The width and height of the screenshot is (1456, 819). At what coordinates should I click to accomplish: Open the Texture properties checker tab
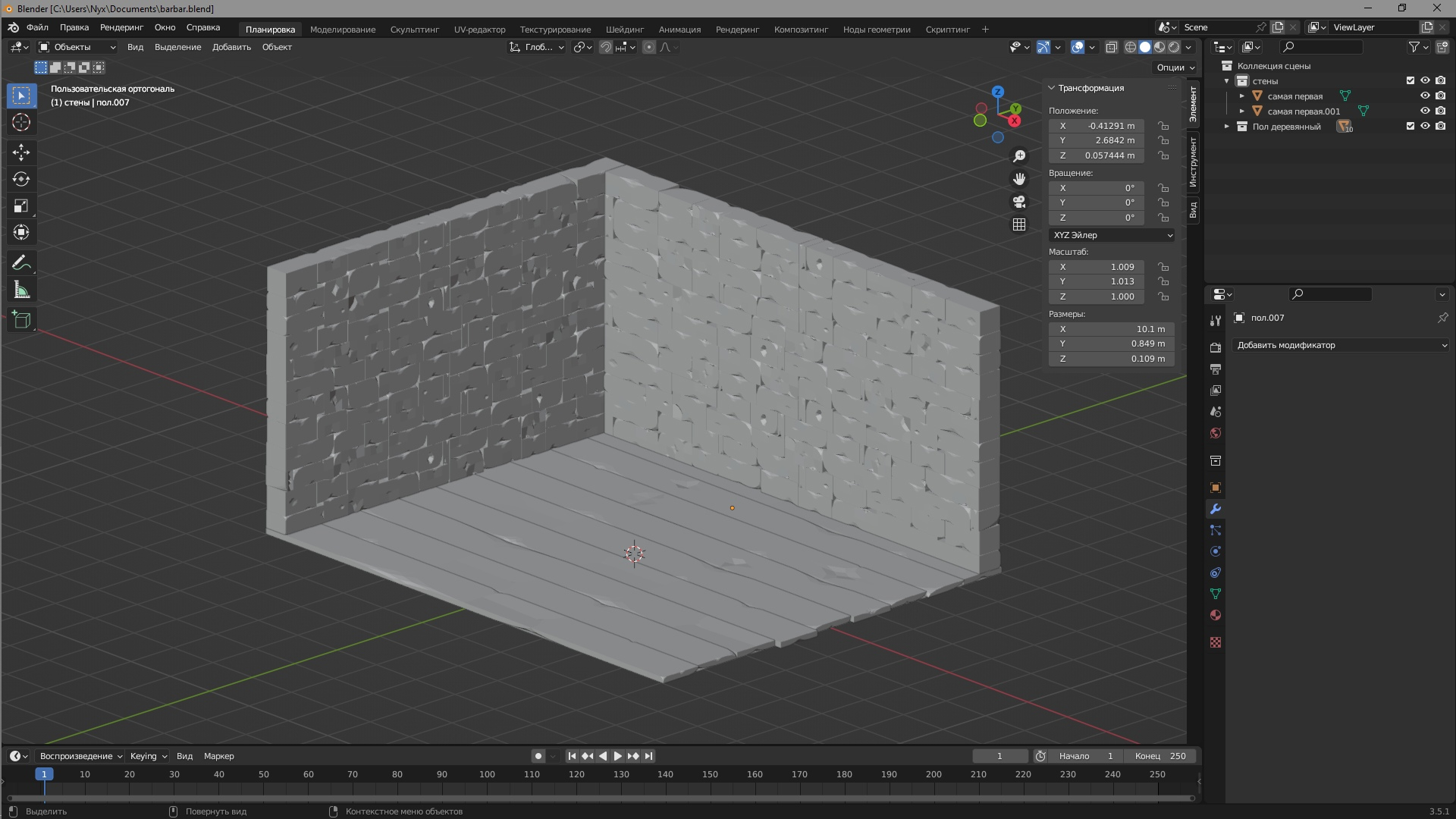point(1216,642)
